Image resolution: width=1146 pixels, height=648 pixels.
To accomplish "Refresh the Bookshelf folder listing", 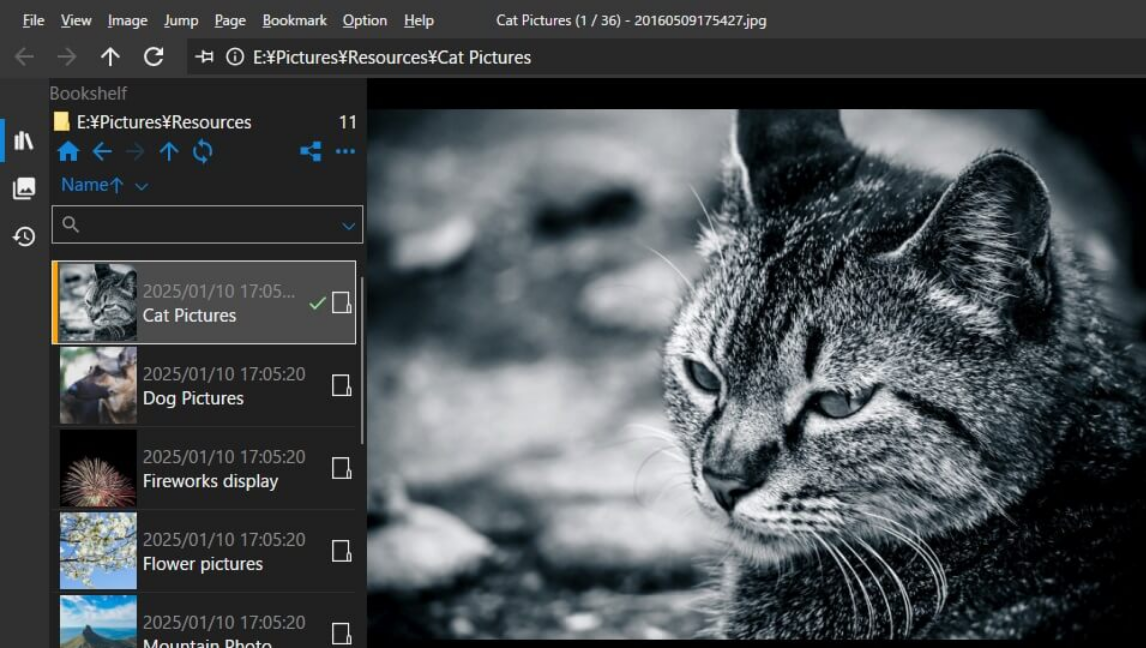I will coord(201,151).
